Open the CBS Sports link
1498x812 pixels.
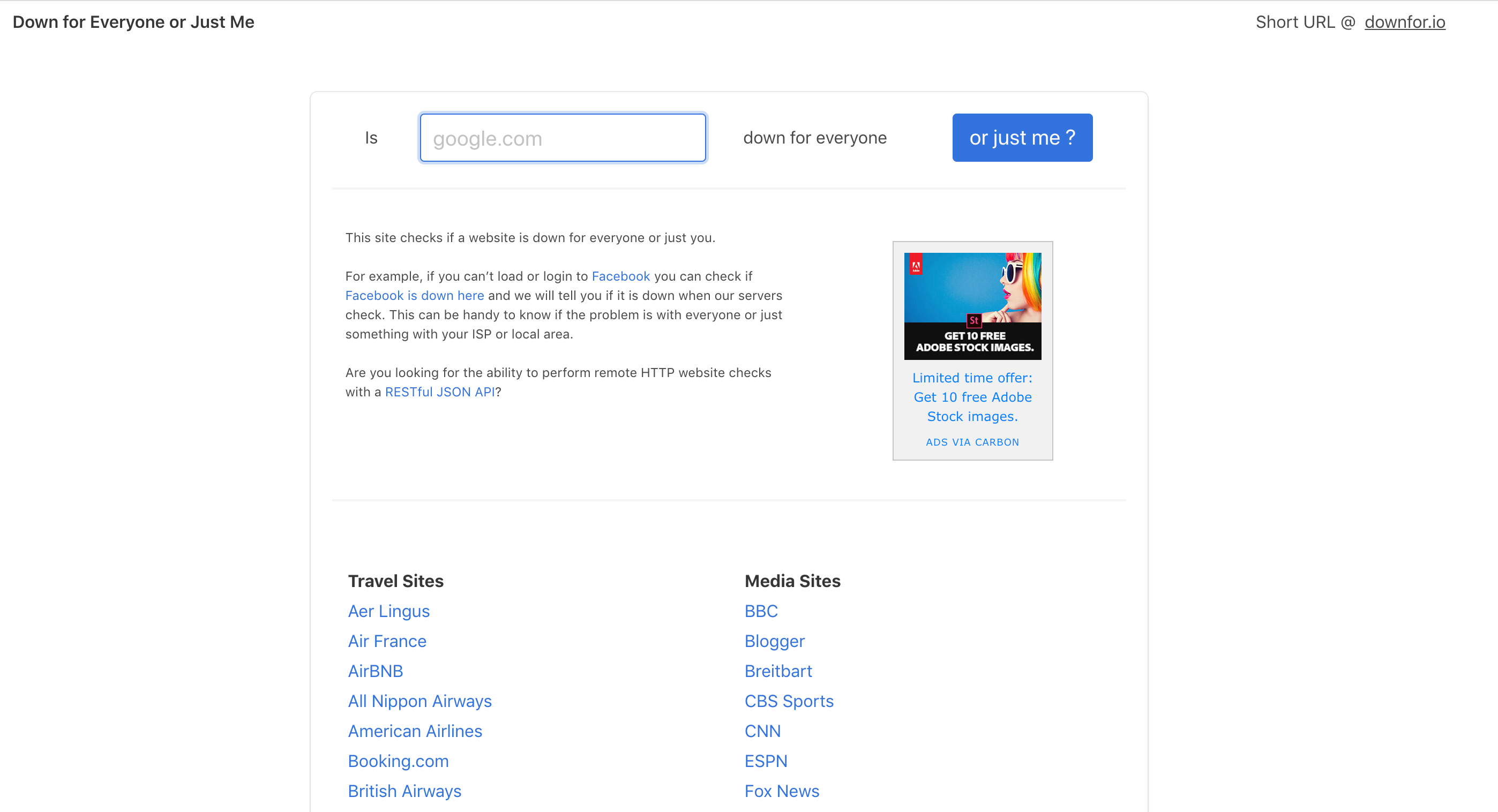(789, 701)
